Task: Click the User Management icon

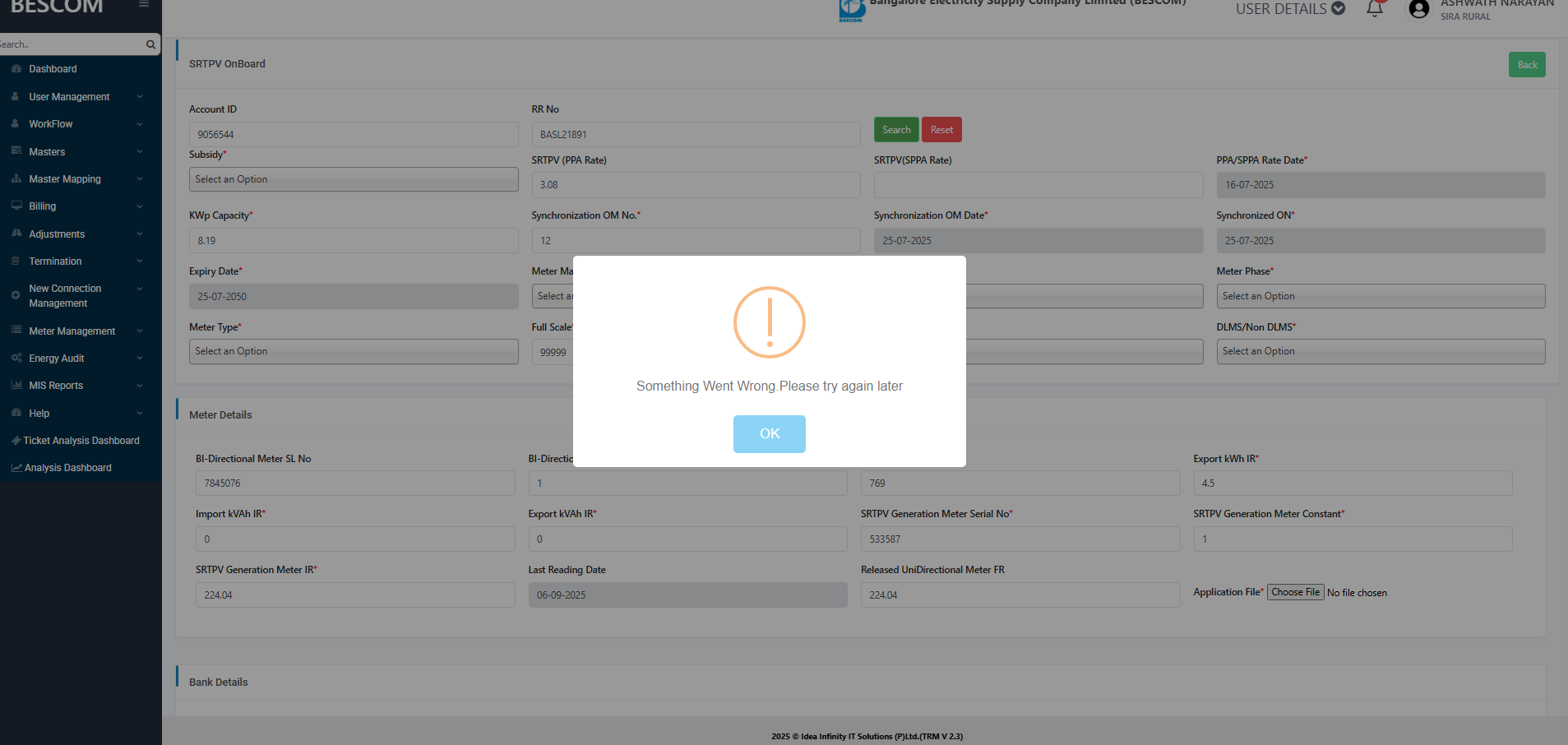Action: [16, 96]
